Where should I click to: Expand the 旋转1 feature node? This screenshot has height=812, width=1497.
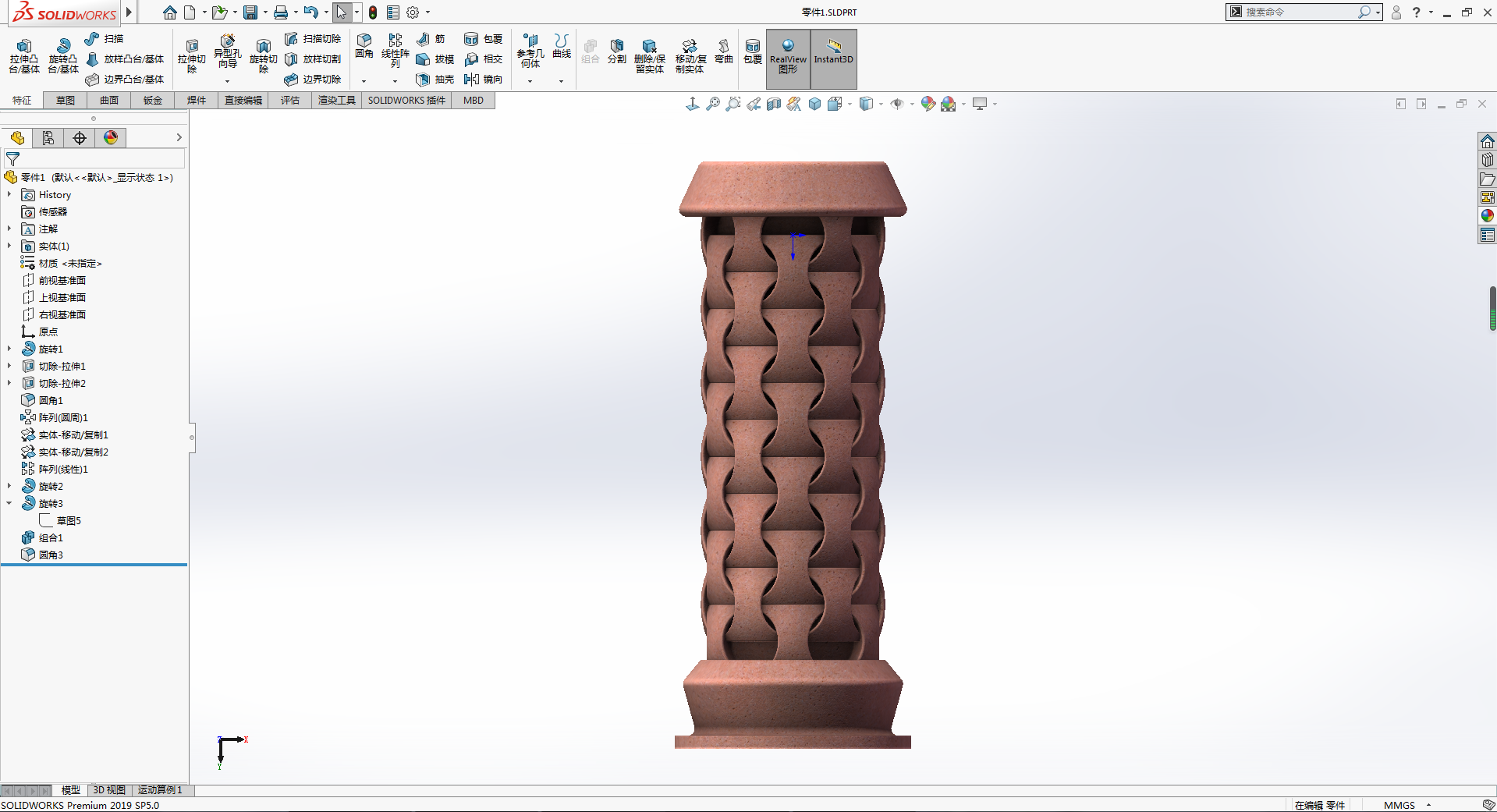9,349
